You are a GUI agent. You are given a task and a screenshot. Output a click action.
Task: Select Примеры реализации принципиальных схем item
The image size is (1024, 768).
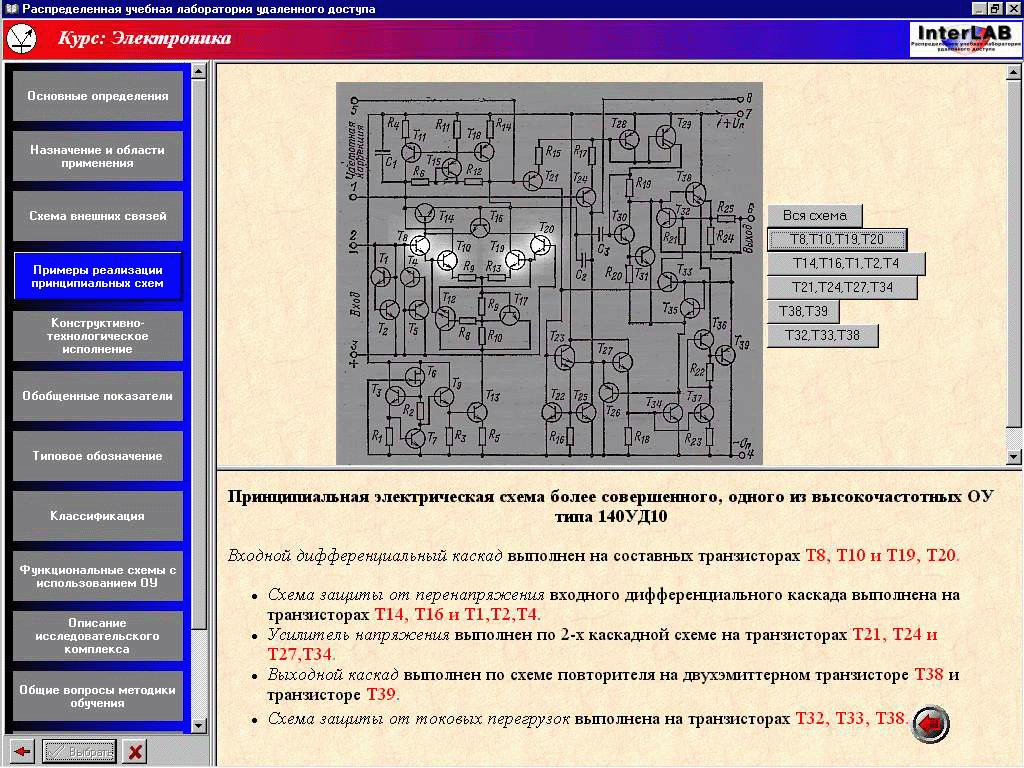pos(97,276)
